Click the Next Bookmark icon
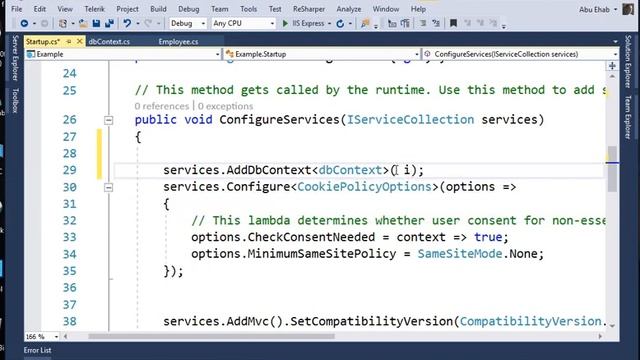 480,24
